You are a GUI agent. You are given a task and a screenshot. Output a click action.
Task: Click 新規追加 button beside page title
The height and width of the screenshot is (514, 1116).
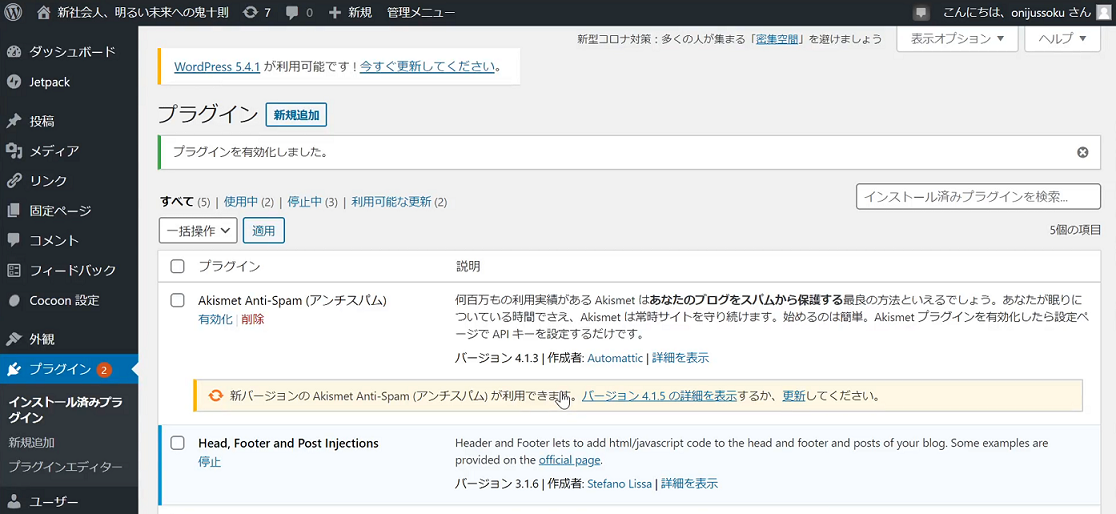296,115
